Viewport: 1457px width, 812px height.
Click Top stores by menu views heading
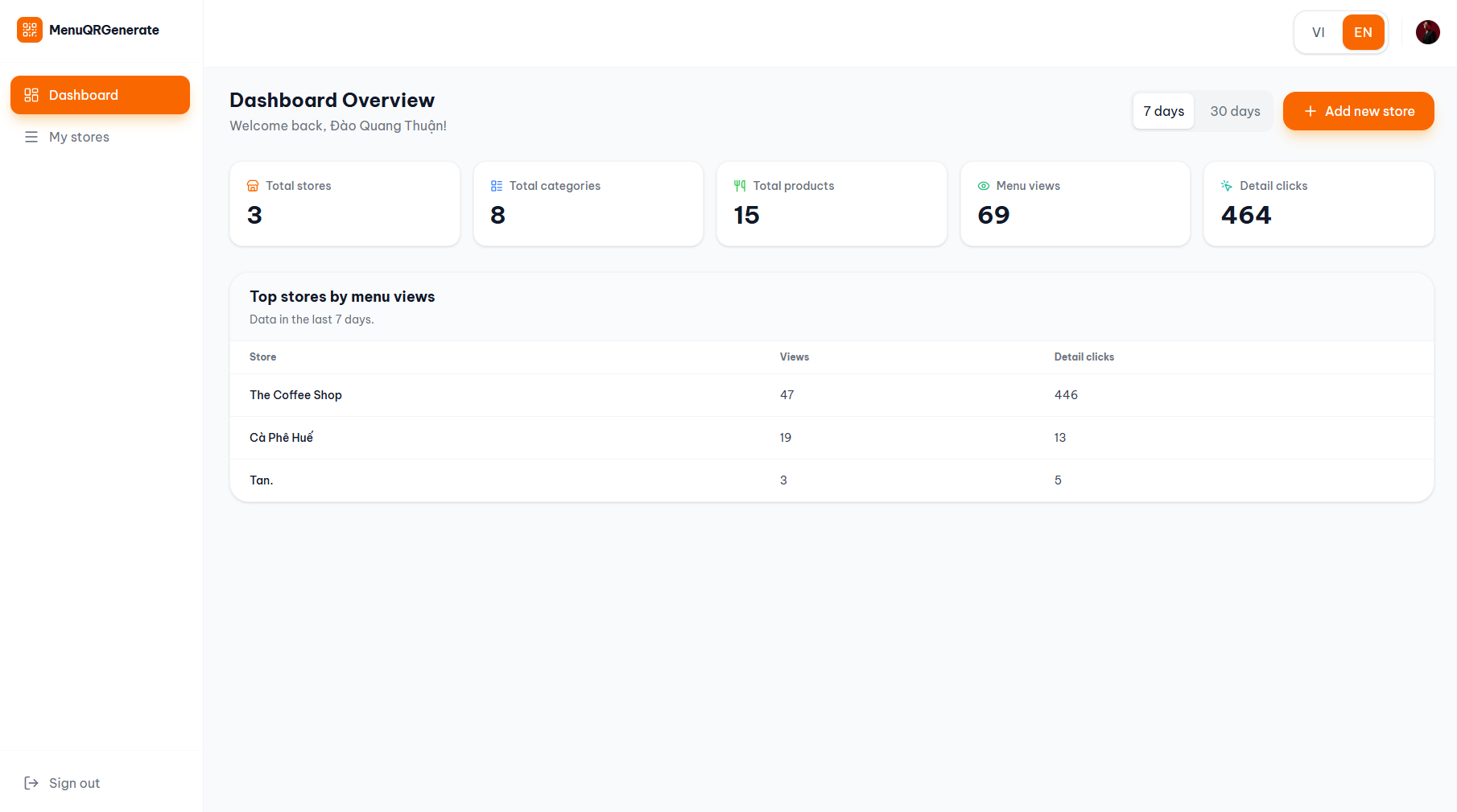[342, 297]
